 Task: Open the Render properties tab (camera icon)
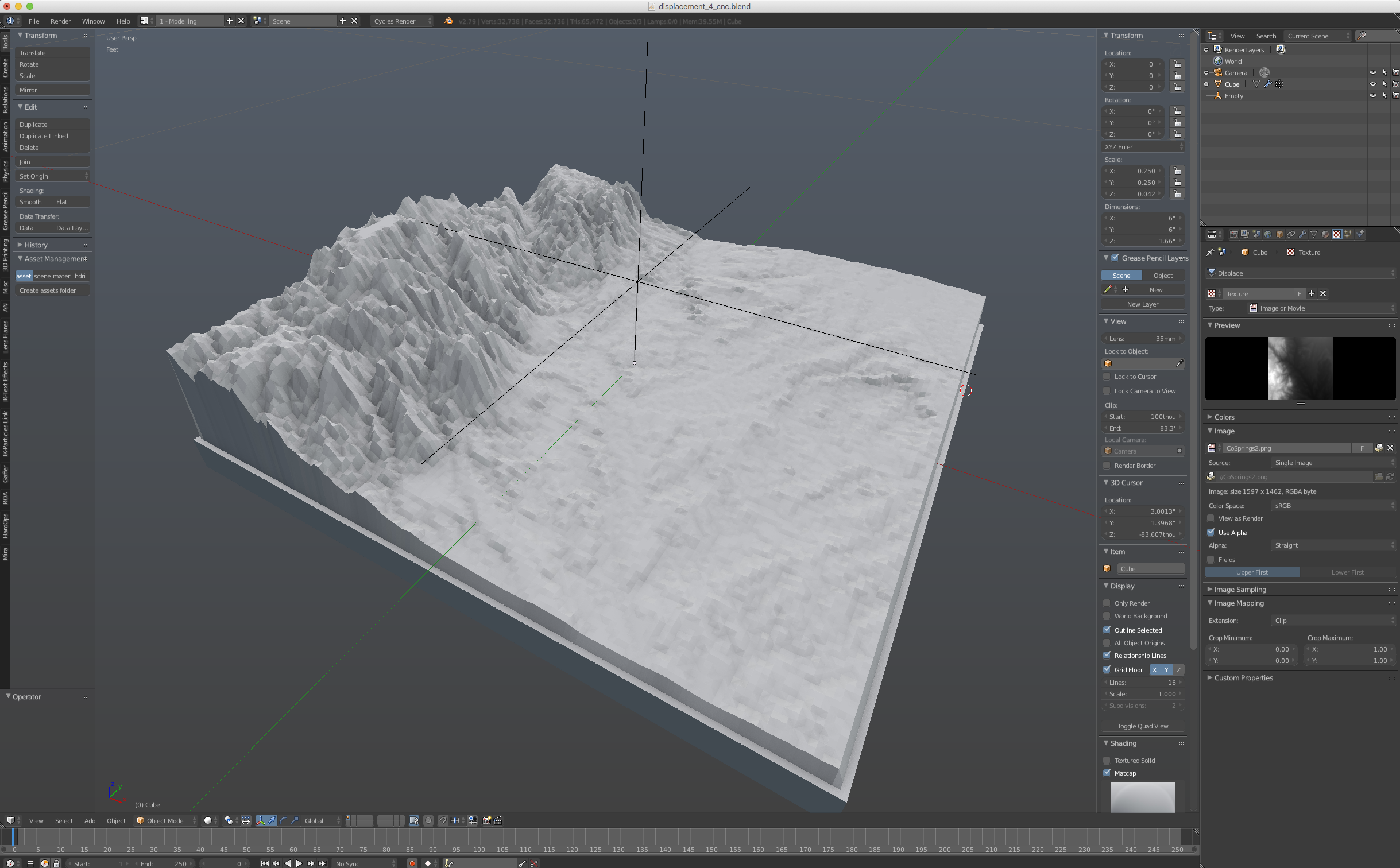tap(1233, 234)
